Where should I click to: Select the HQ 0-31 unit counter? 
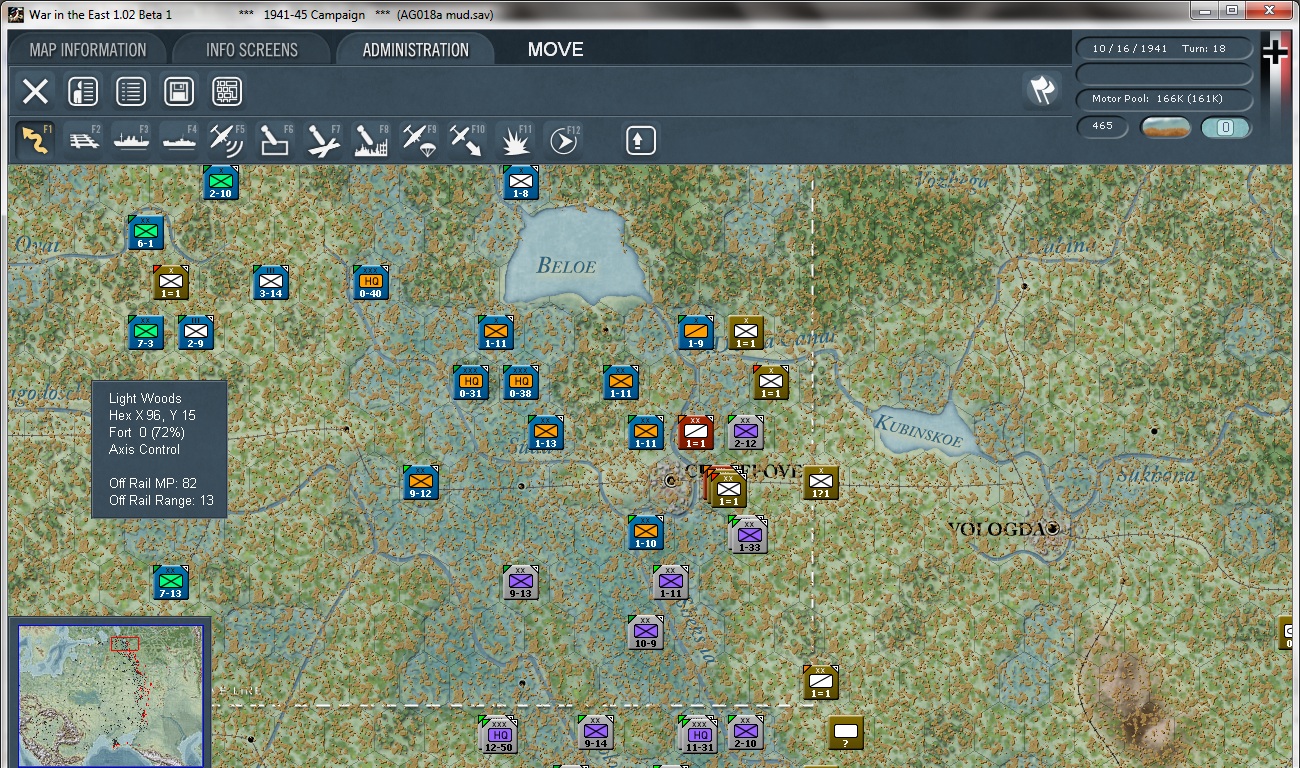pyautogui.click(x=471, y=382)
